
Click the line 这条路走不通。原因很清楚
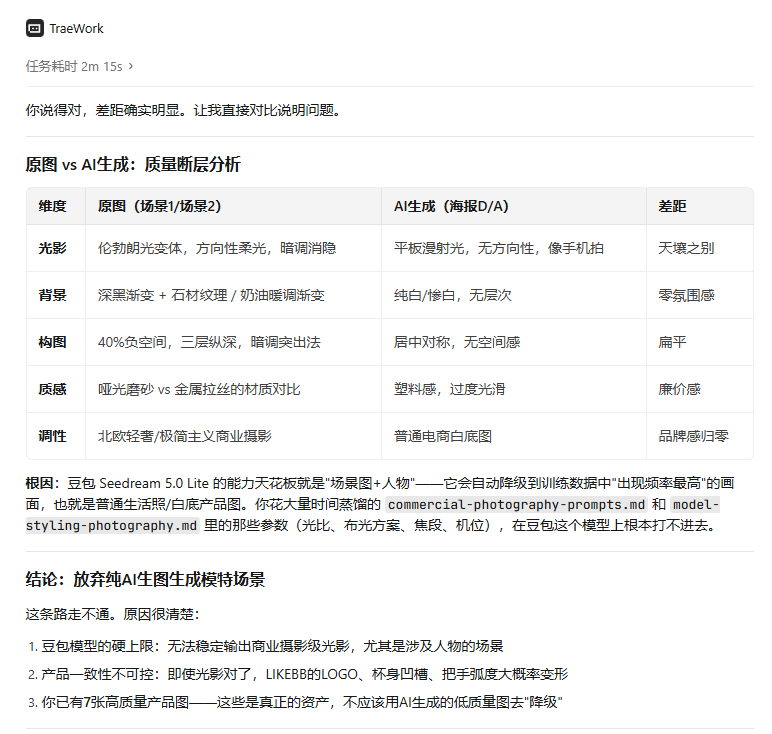pos(112,614)
